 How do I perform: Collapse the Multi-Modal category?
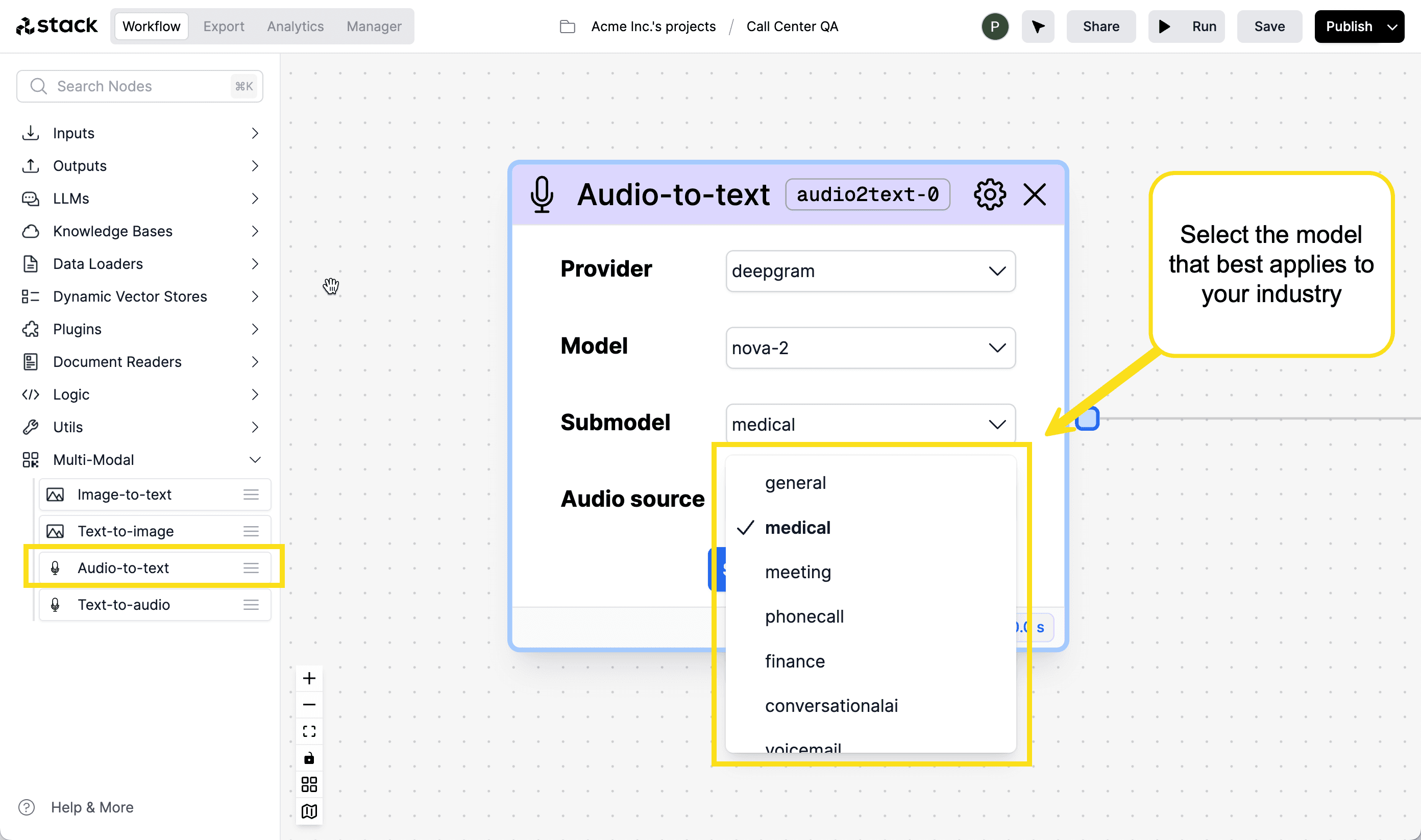click(140, 460)
